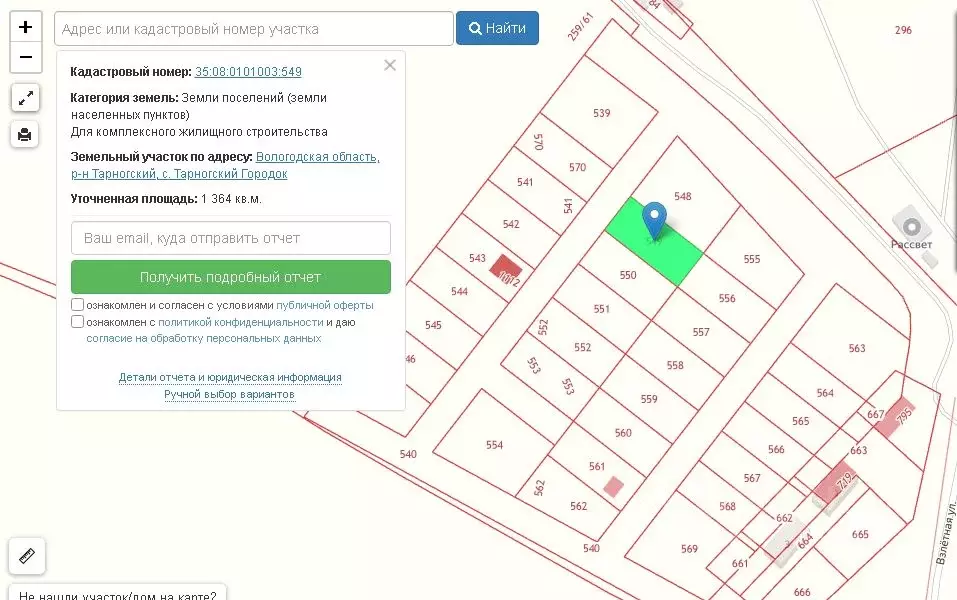Click the Взлётная ул. street label
Image resolution: width=957 pixels, height=600 pixels.
(x=948, y=532)
